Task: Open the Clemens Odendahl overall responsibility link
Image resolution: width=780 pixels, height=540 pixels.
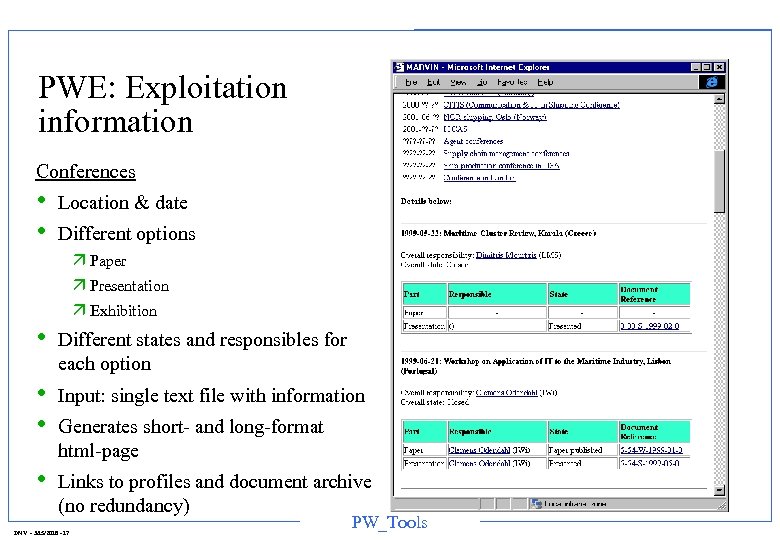Action: click(x=506, y=392)
